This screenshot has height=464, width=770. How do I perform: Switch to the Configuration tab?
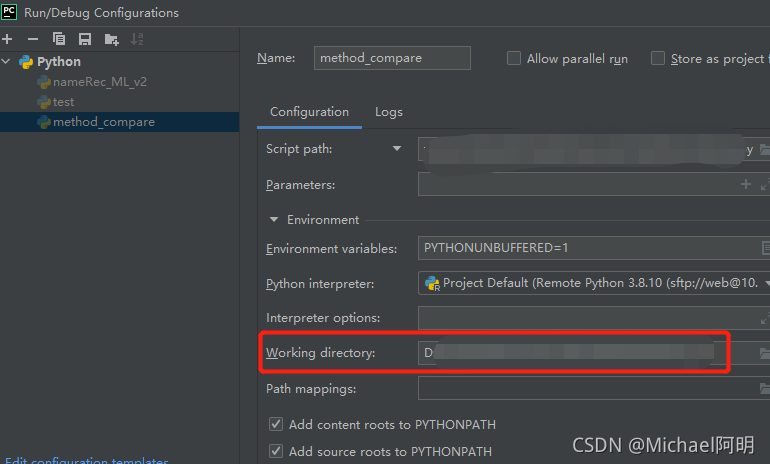tap(309, 112)
